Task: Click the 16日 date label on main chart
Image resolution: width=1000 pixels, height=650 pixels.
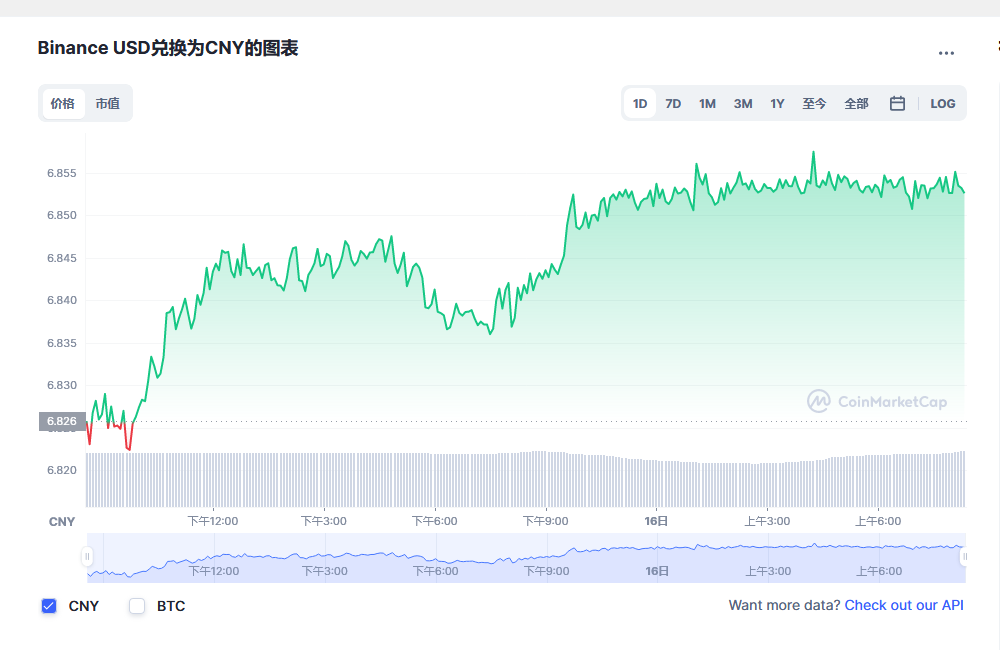Action: (x=656, y=521)
